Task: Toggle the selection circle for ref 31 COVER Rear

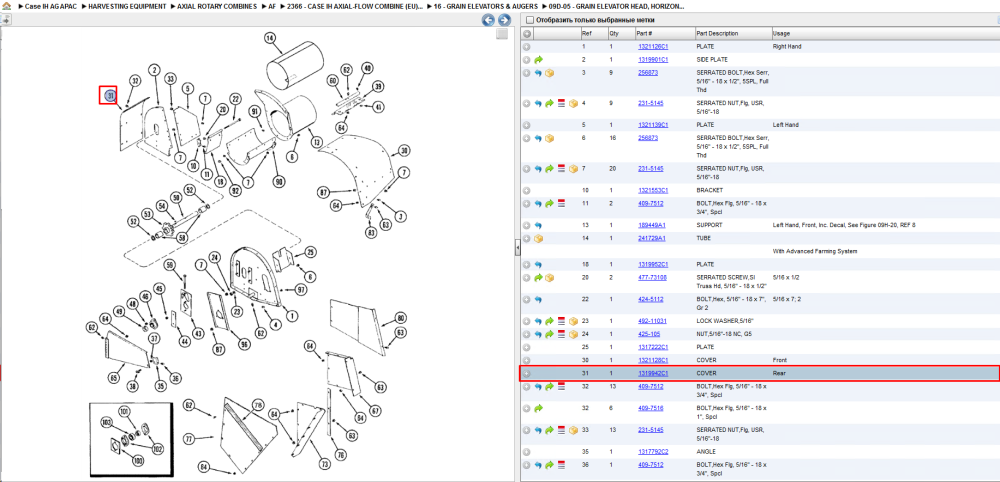Action: point(527,373)
